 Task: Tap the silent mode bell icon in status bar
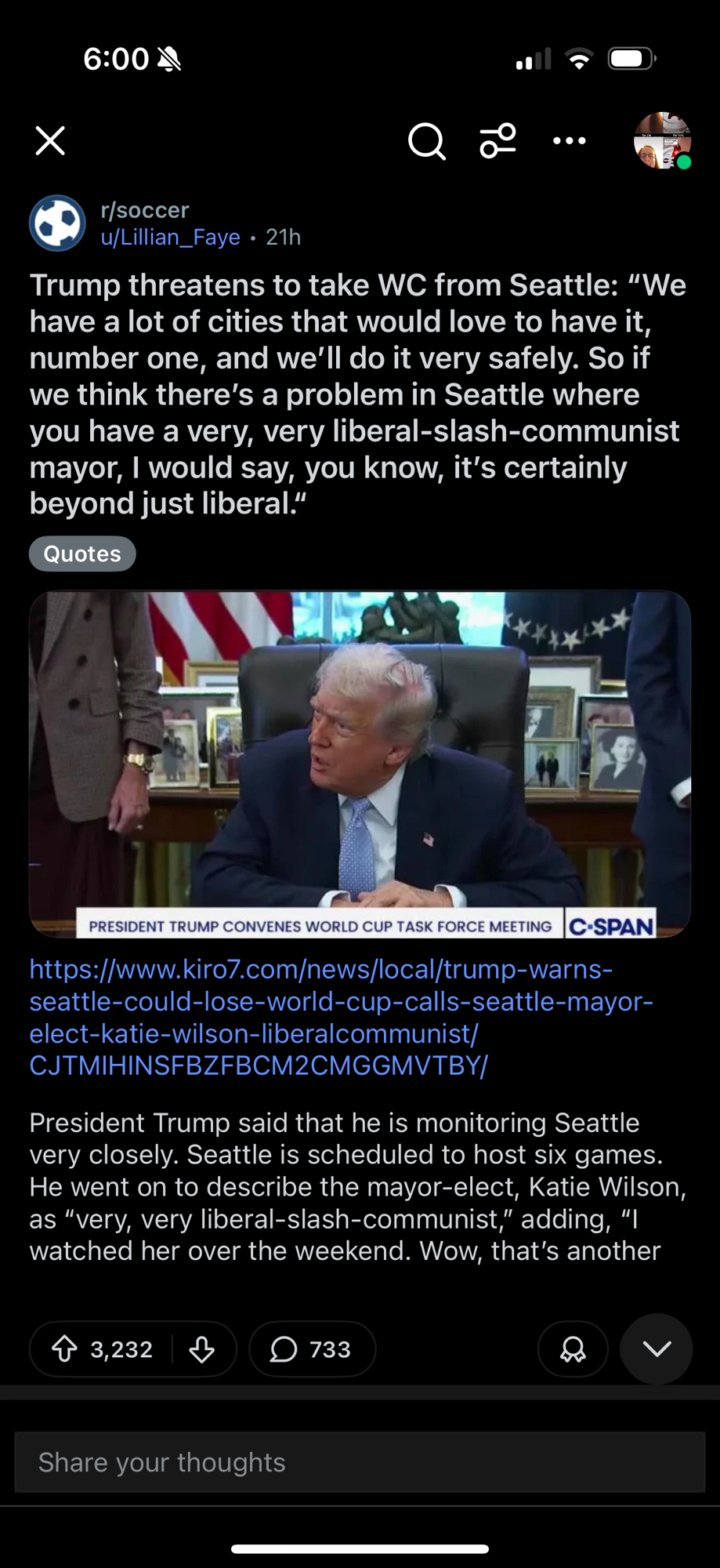pyautogui.click(x=169, y=59)
